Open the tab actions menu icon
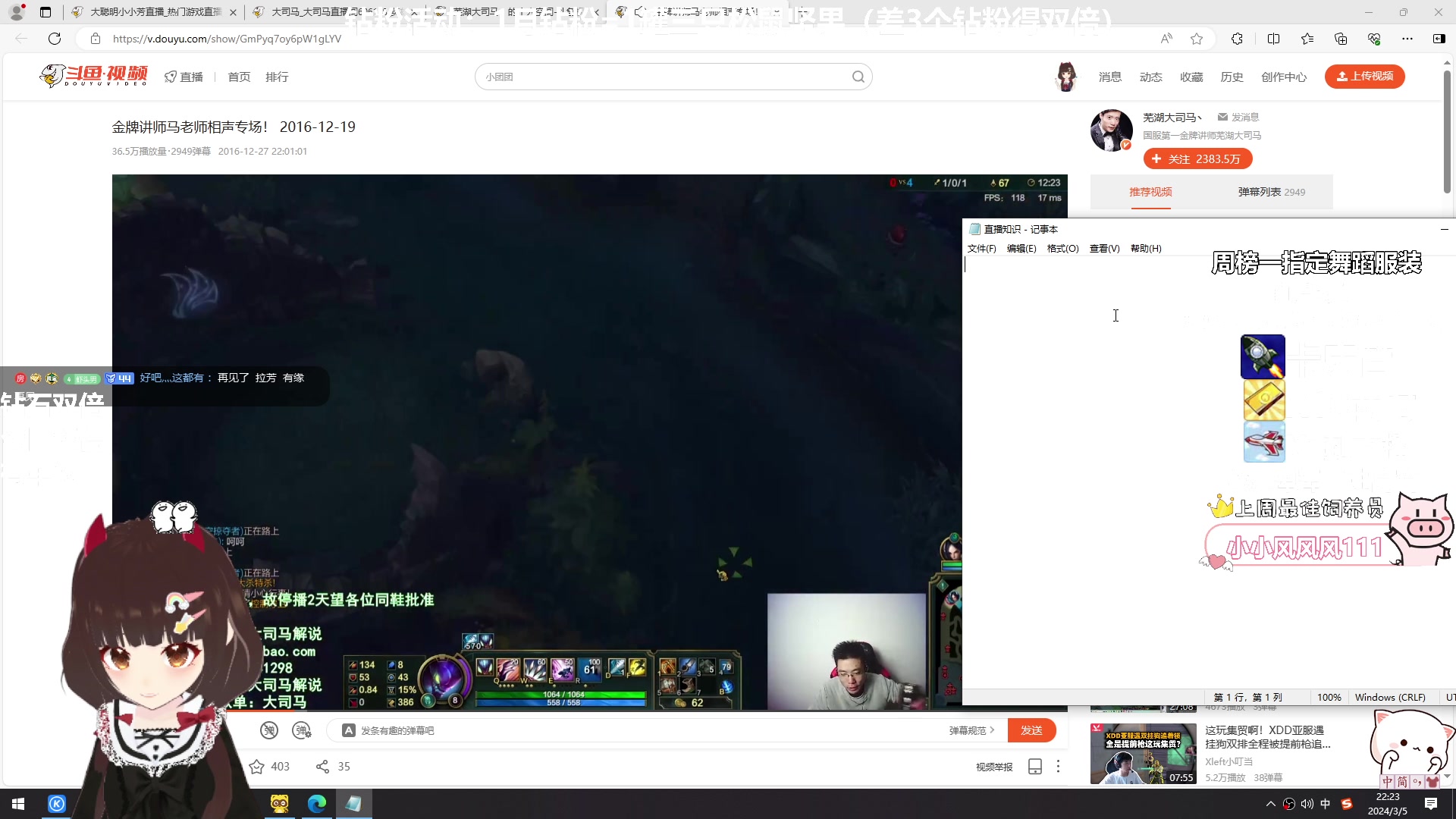 45,12
